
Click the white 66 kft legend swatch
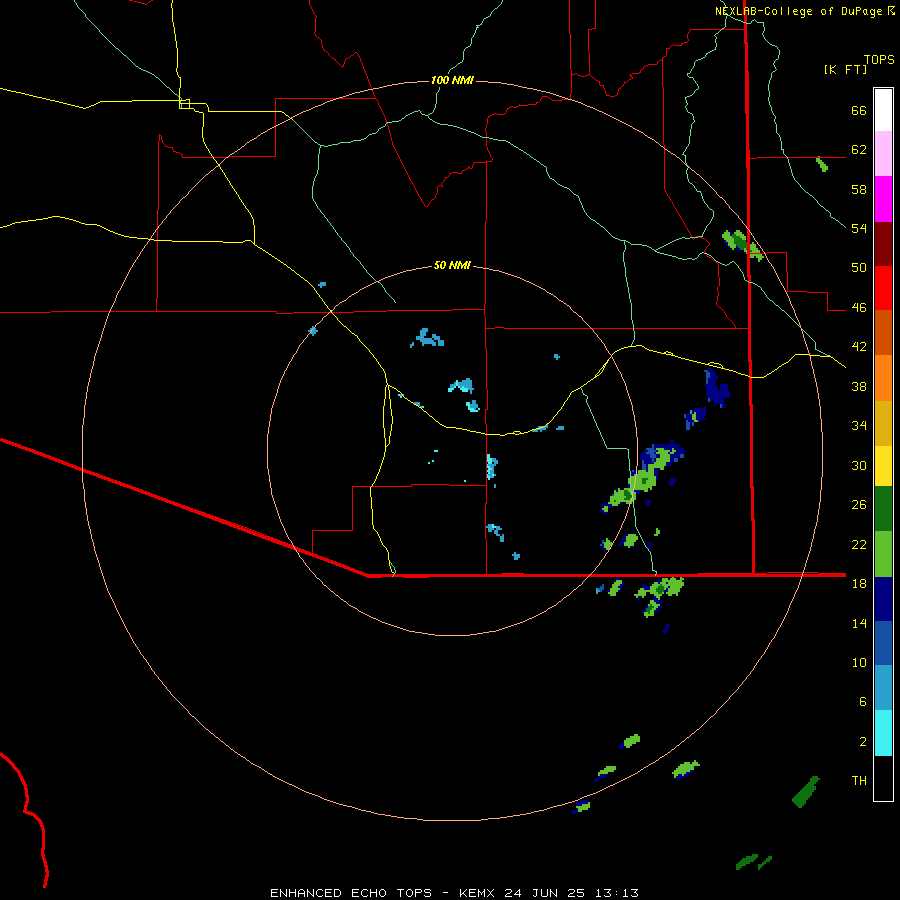883,110
